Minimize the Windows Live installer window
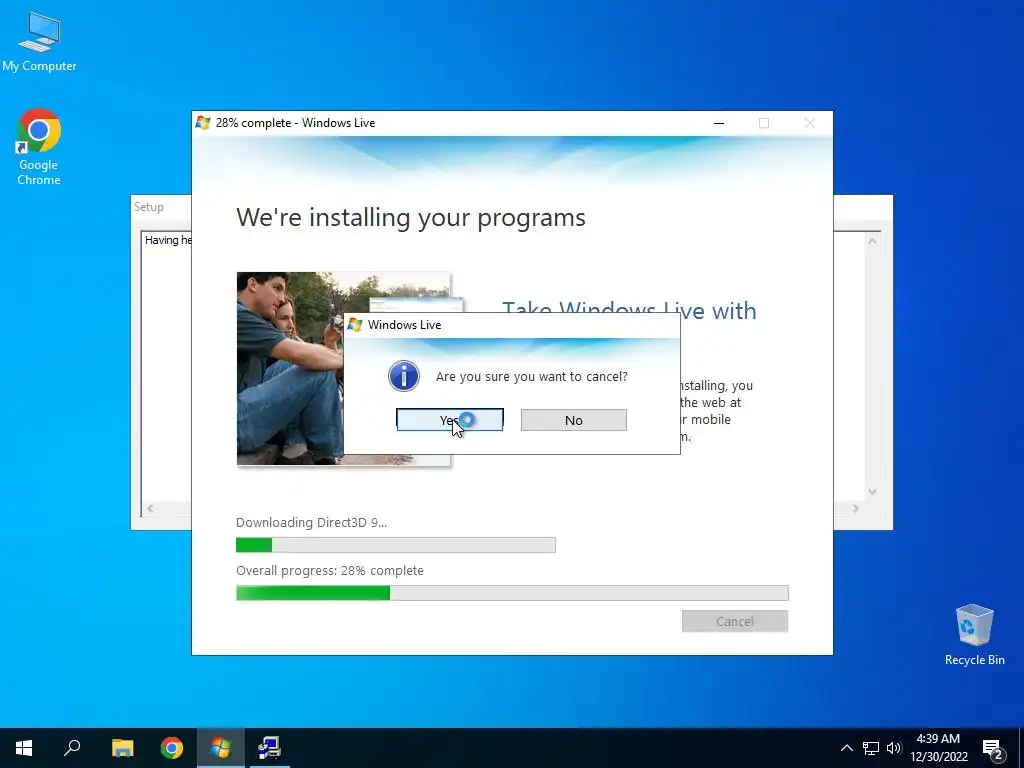The height and width of the screenshot is (768, 1024). (x=719, y=123)
